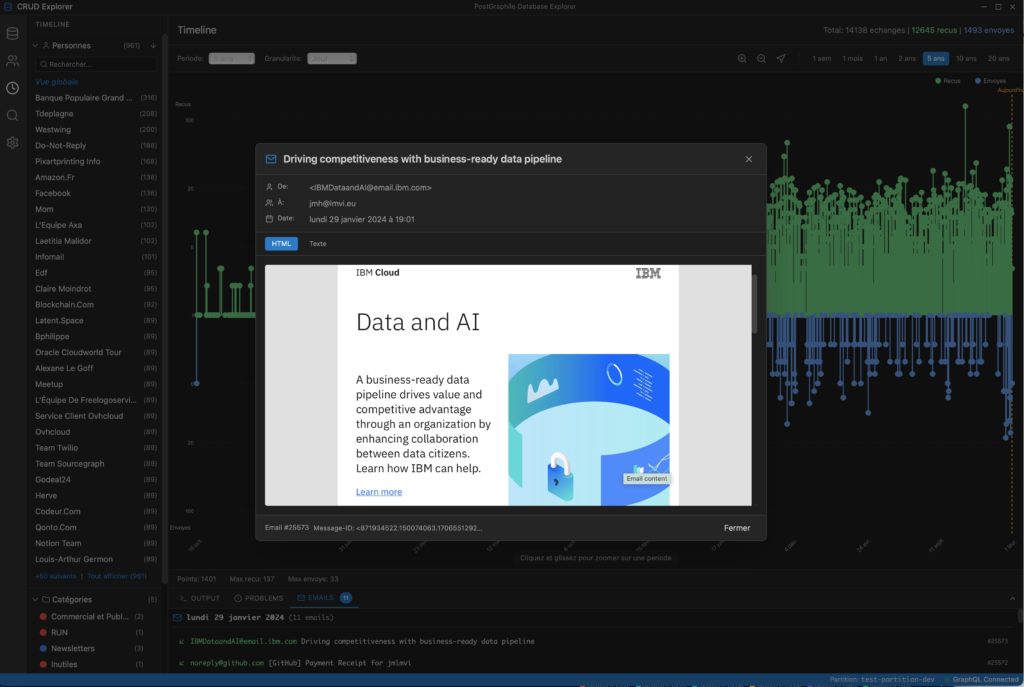Switch to the OUTPUT tab
The width and height of the screenshot is (1024, 687).
click(x=200, y=598)
